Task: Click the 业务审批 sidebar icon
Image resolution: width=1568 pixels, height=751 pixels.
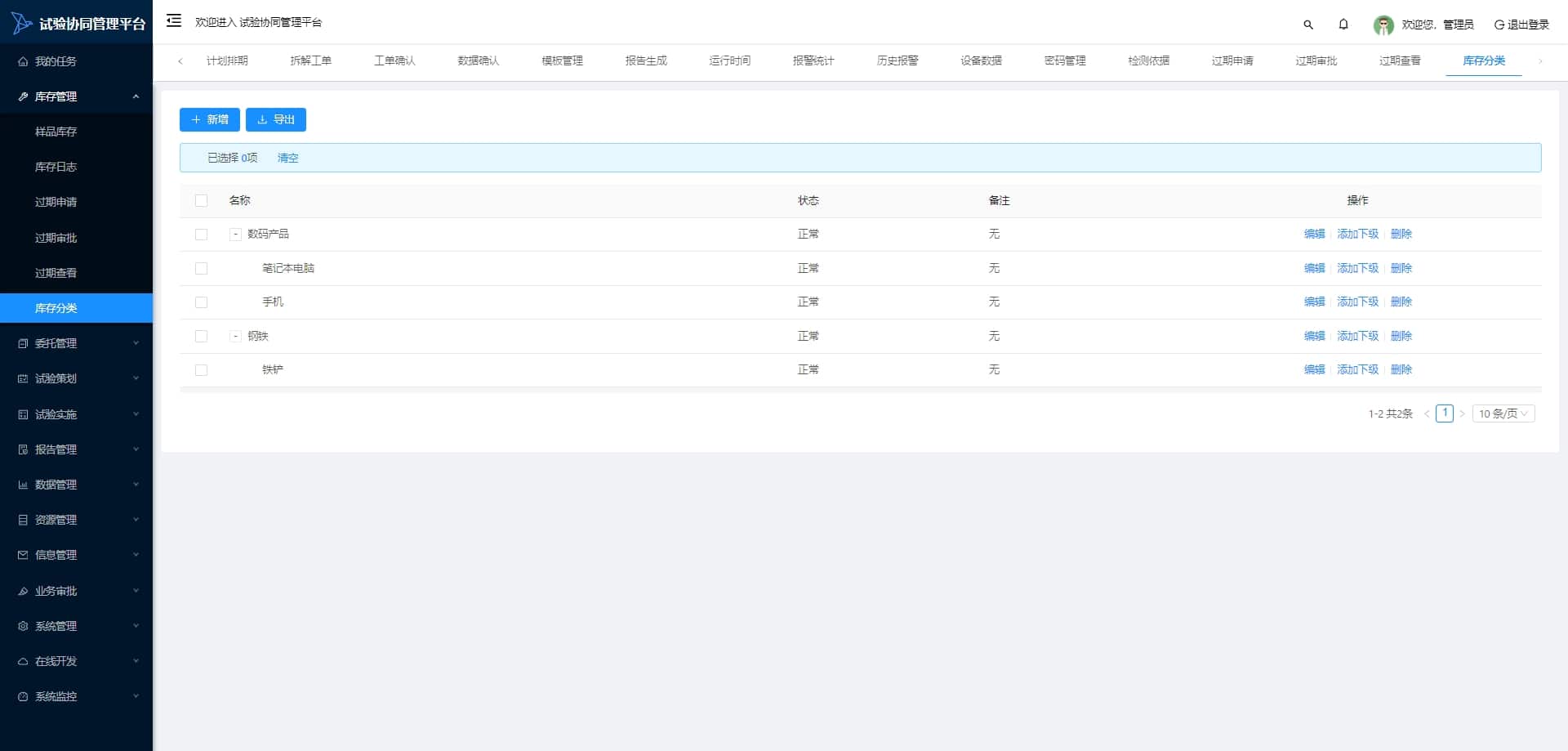Action: (x=23, y=591)
